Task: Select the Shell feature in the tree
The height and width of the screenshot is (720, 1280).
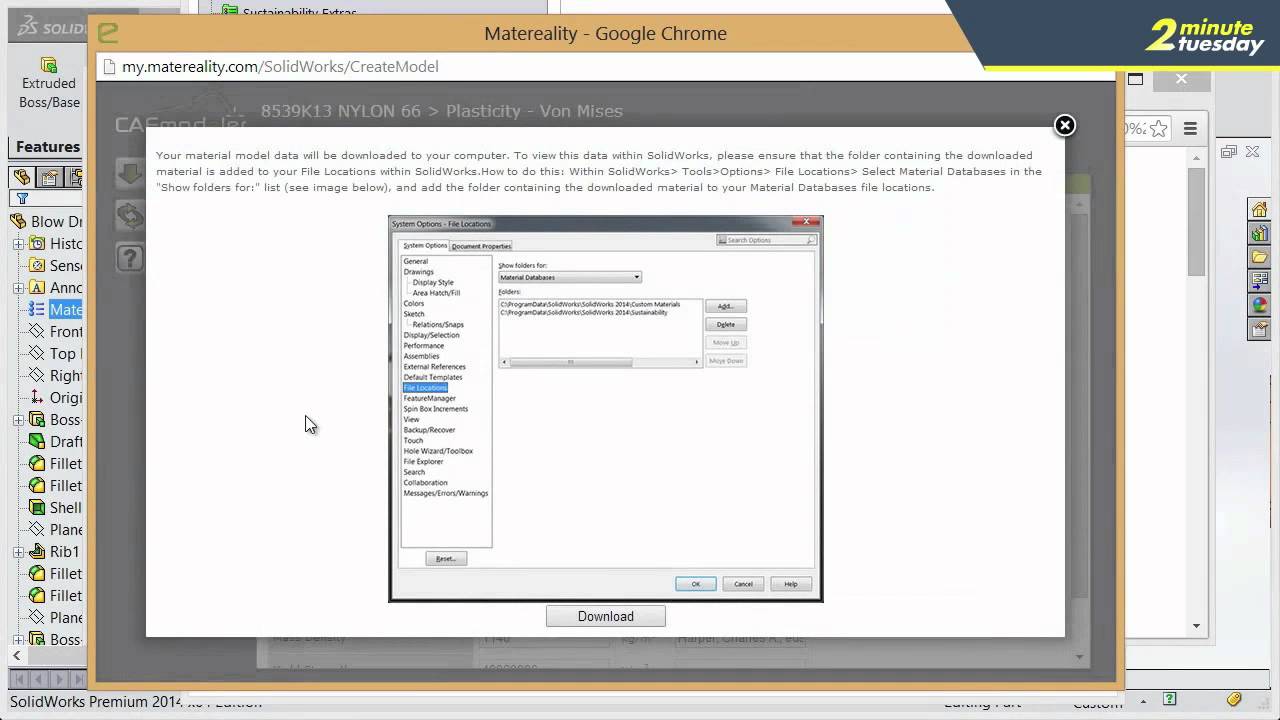Action: tap(56, 508)
